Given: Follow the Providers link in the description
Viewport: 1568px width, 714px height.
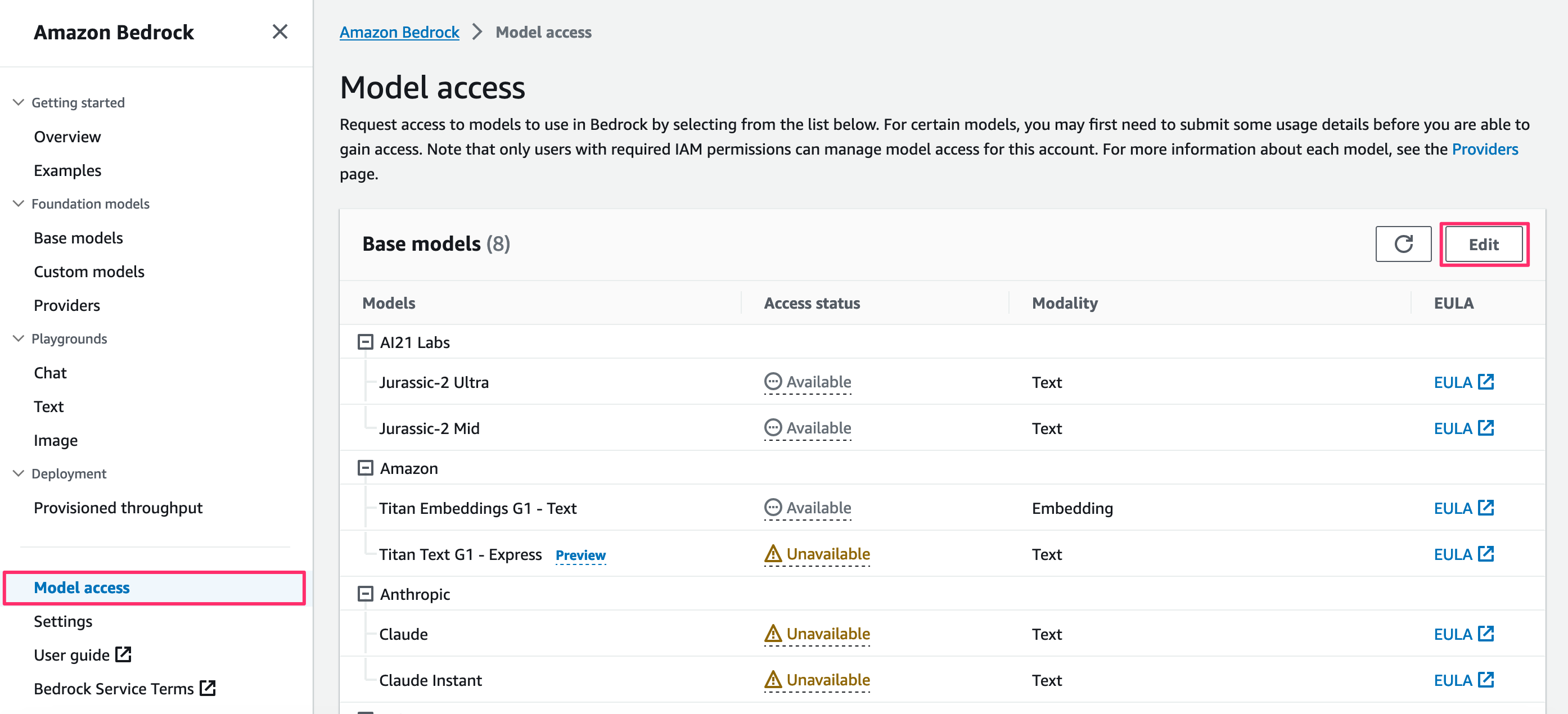Looking at the screenshot, I should [x=1484, y=149].
